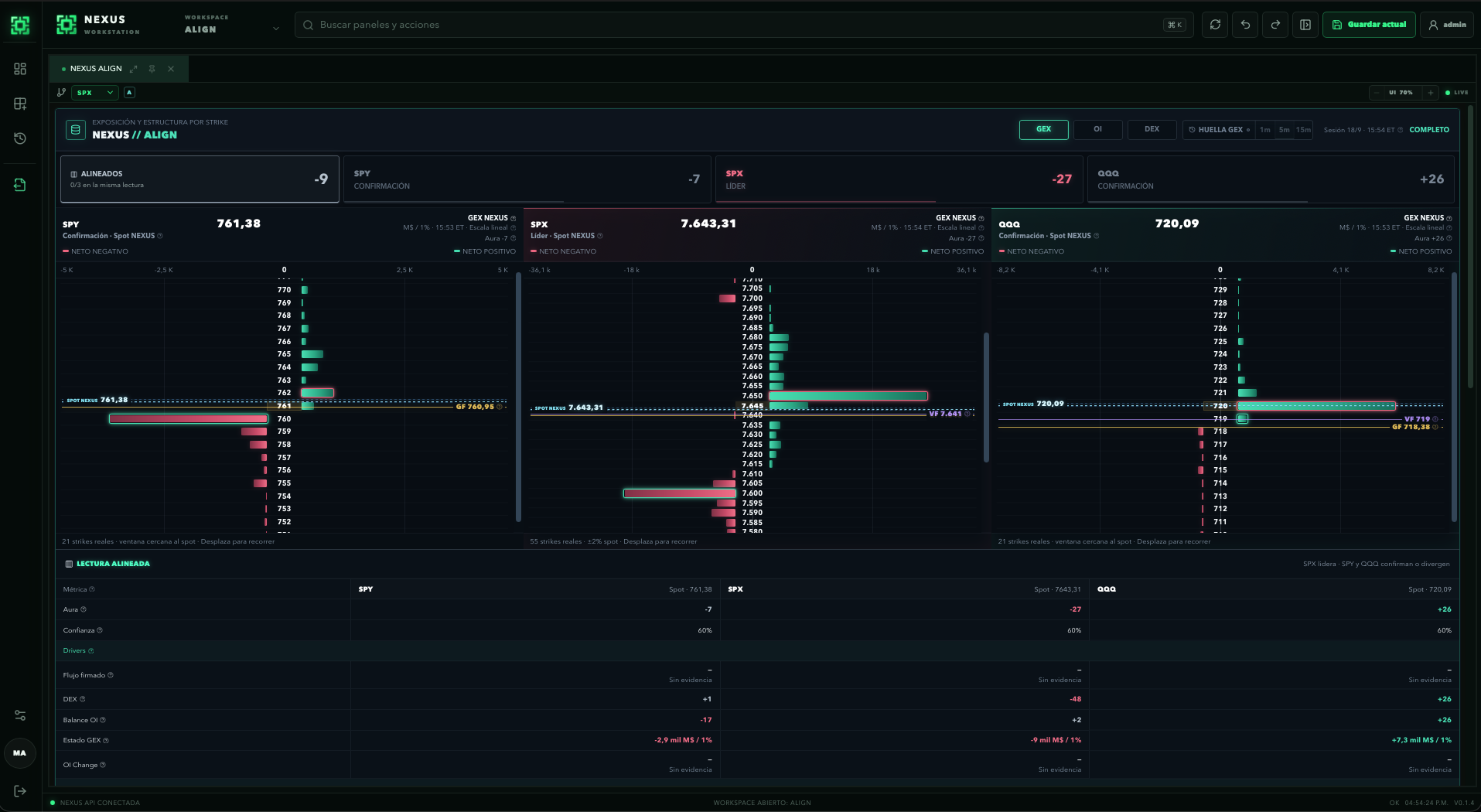
Task: Select the GEX exposure mode
Action: coord(1043,129)
